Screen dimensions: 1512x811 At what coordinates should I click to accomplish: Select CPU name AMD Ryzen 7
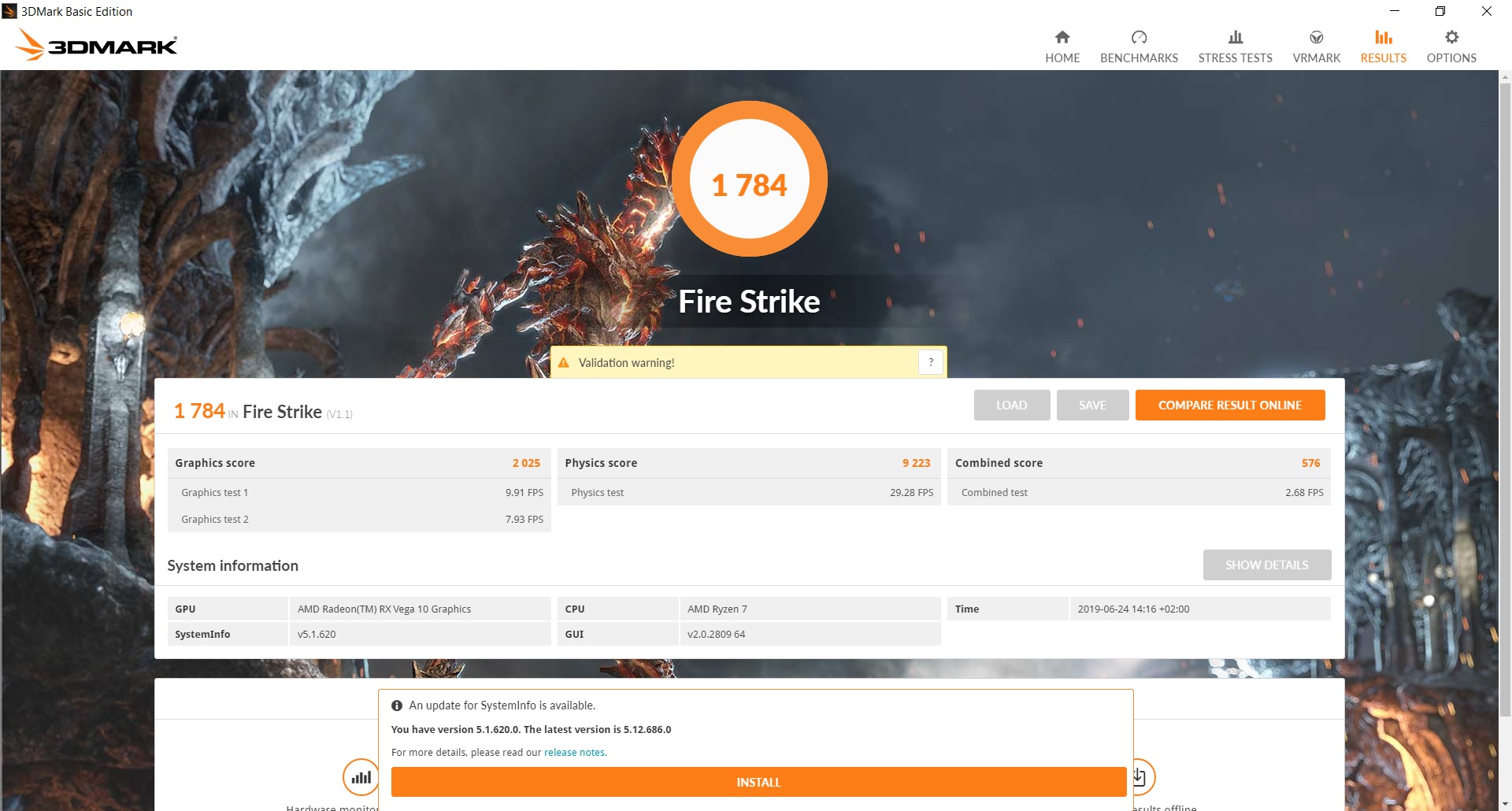(717, 609)
